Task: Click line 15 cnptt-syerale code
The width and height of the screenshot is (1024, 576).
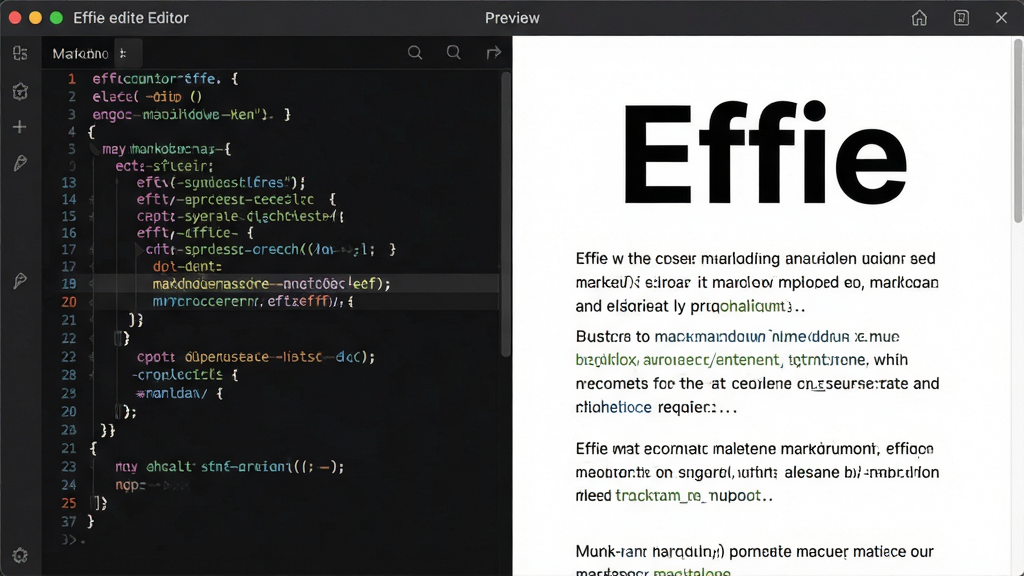Action: tap(240, 216)
